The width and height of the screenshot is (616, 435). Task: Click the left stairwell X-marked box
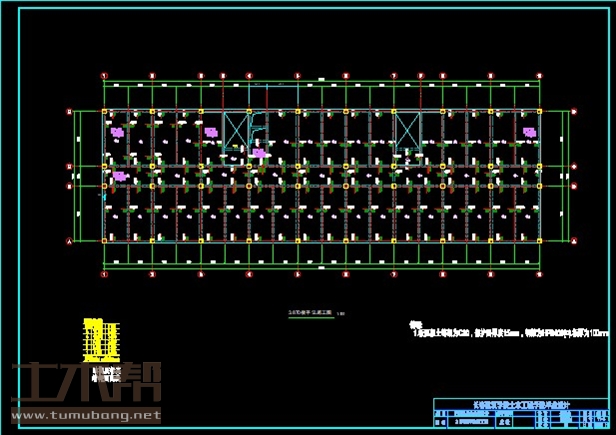235,131
